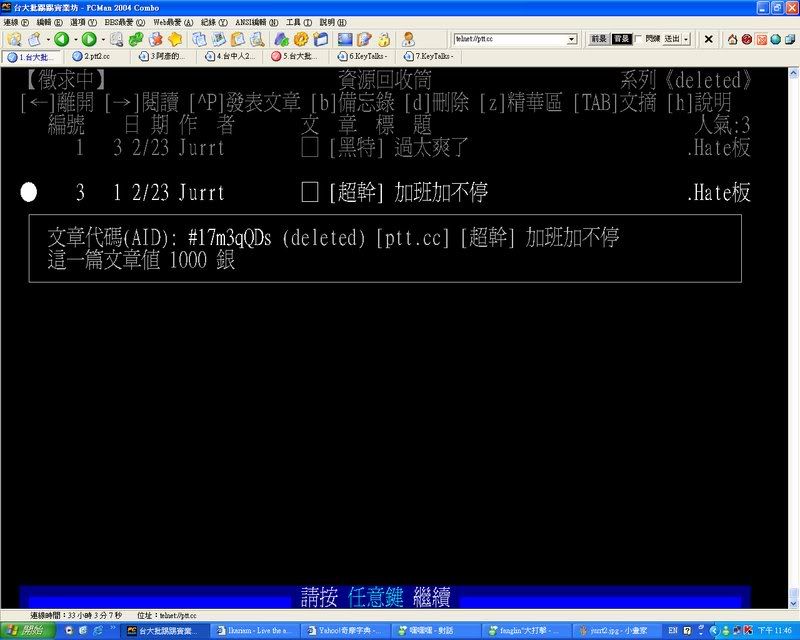800x640 pixels.
Task: Click the green forward arrow toolbar icon
Action: pyautogui.click(x=88, y=39)
